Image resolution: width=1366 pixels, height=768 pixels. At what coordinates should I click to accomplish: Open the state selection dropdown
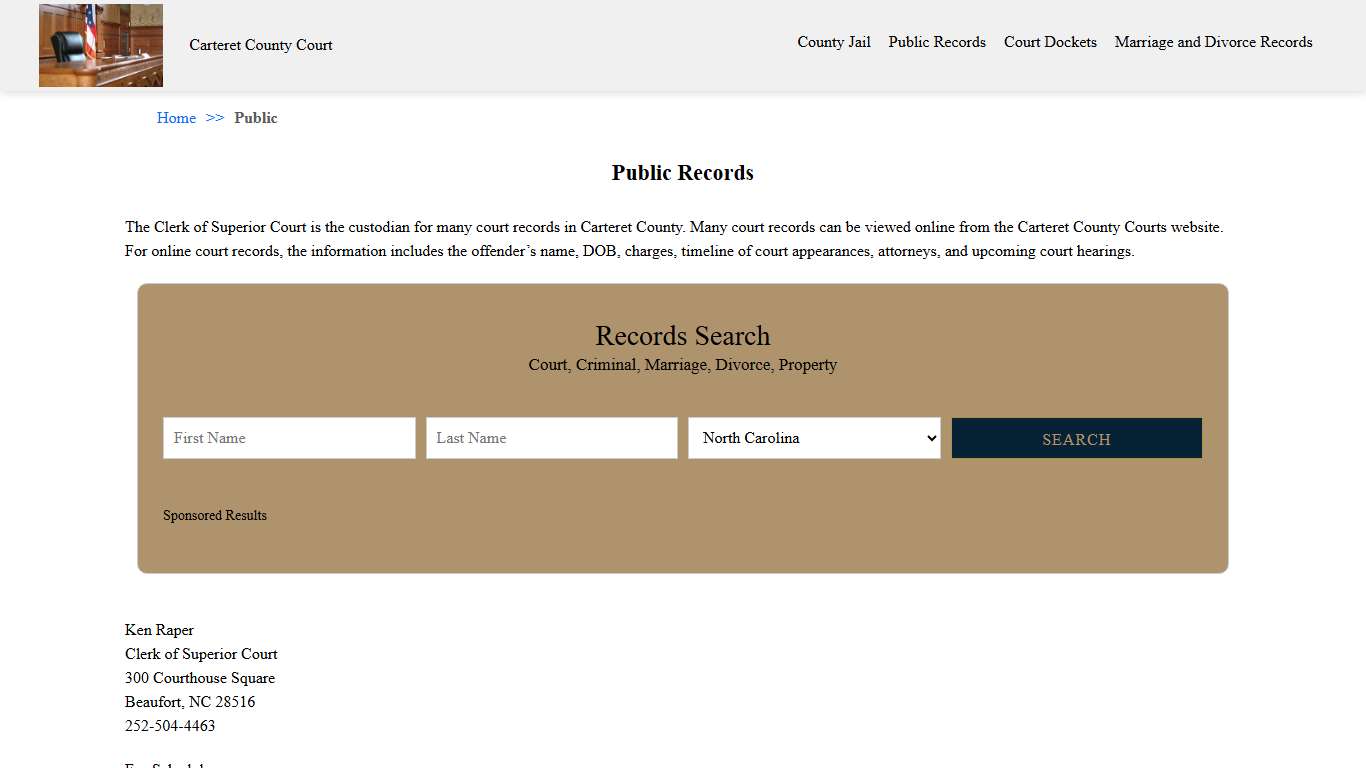point(813,438)
